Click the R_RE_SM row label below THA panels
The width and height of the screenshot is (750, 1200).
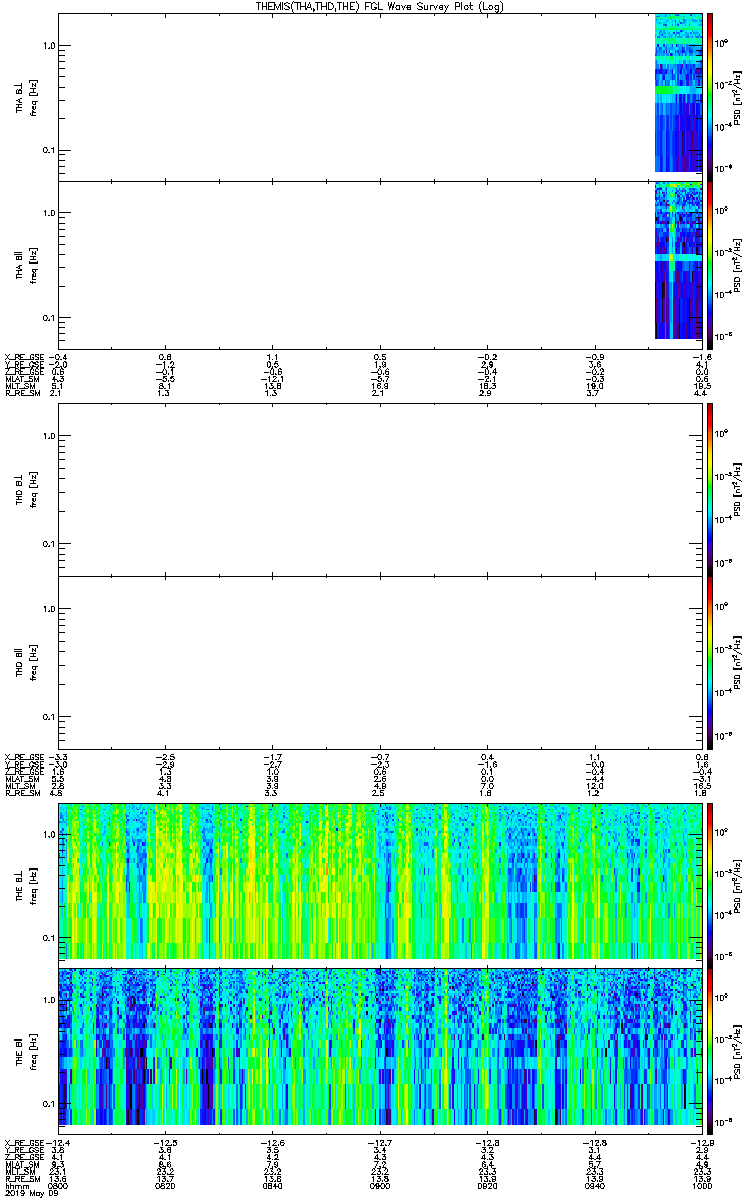(x=22, y=395)
